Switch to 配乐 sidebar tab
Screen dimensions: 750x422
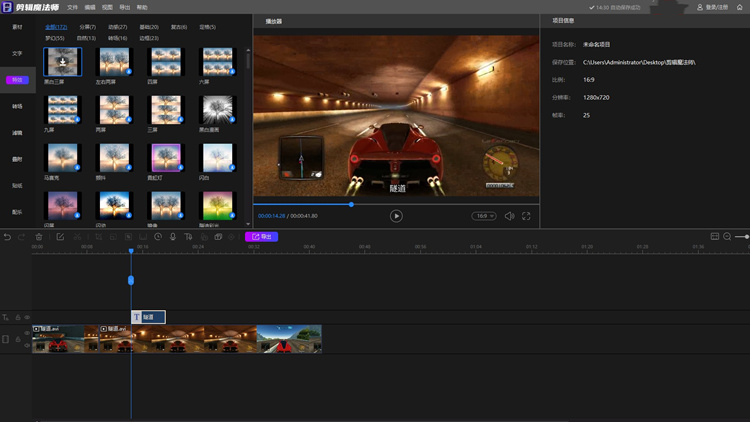click(17, 212)
